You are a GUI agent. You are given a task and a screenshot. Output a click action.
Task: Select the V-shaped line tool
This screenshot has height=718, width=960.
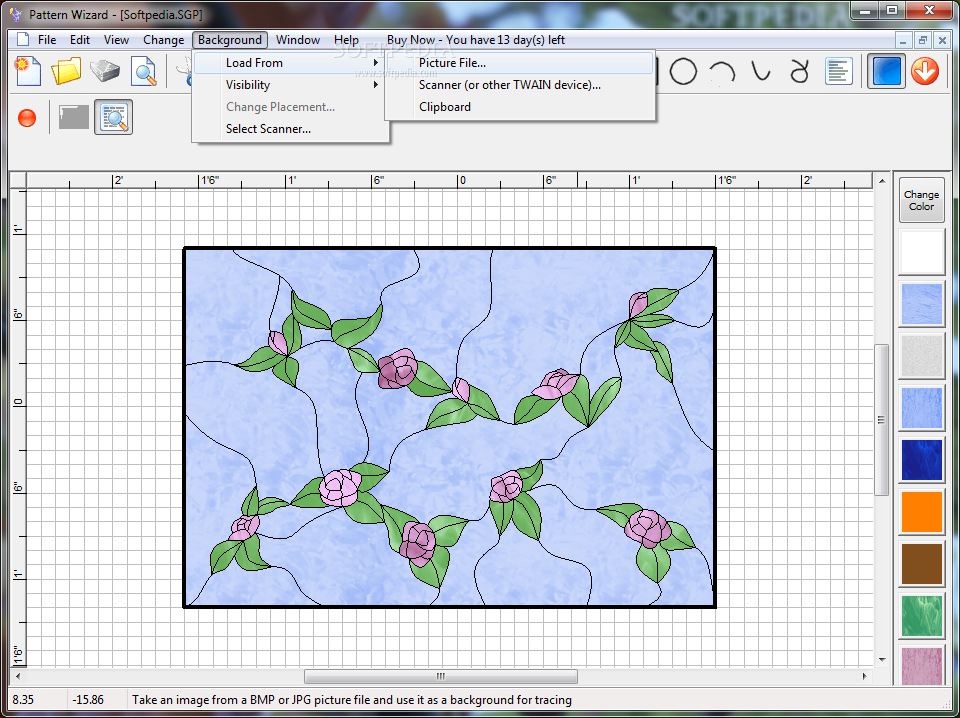point(761,72)
